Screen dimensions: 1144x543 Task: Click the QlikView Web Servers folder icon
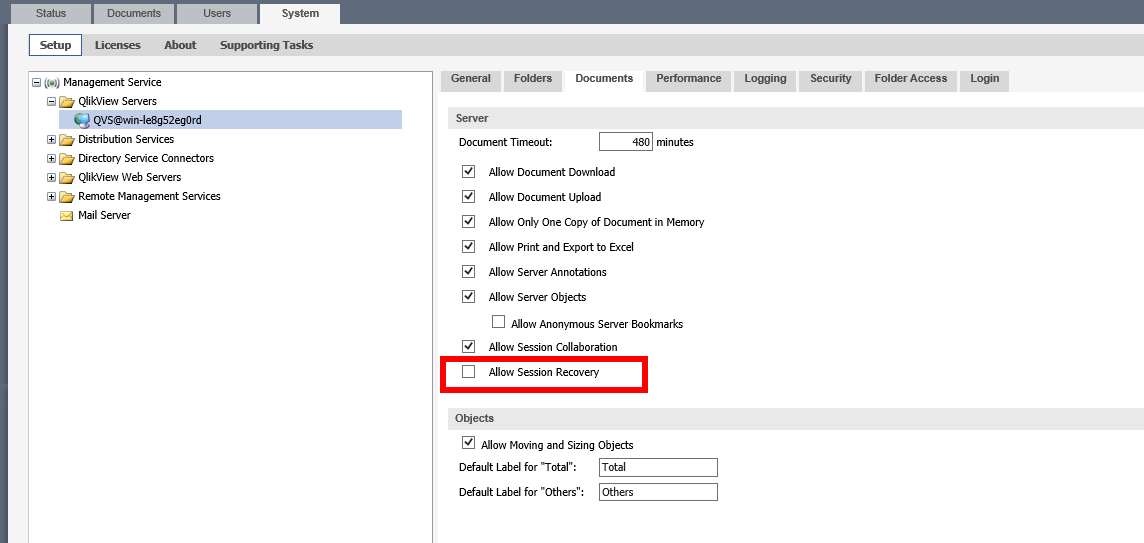tap(67, 177)
